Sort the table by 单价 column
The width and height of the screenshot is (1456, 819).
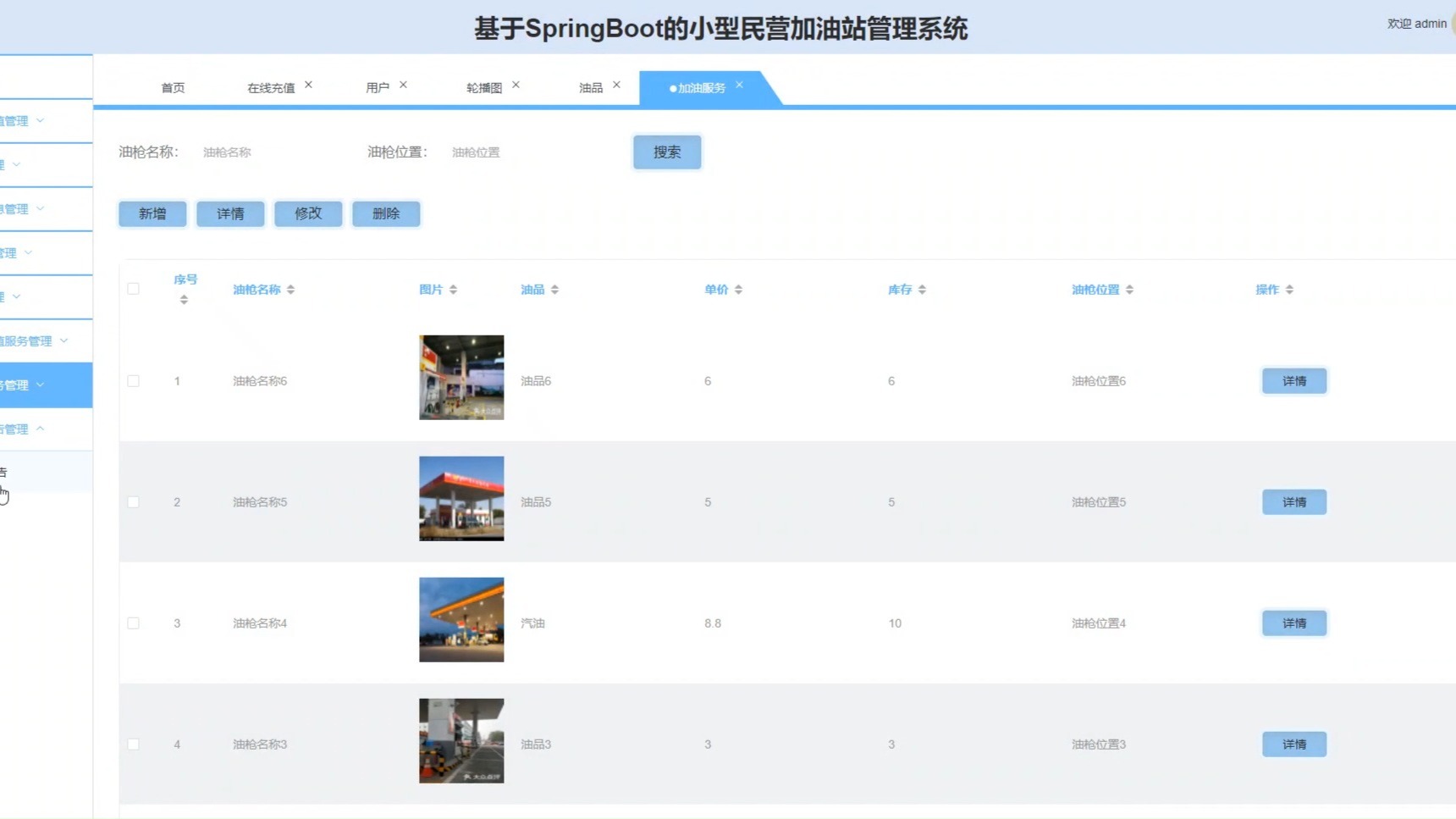[x=738, y=289]
